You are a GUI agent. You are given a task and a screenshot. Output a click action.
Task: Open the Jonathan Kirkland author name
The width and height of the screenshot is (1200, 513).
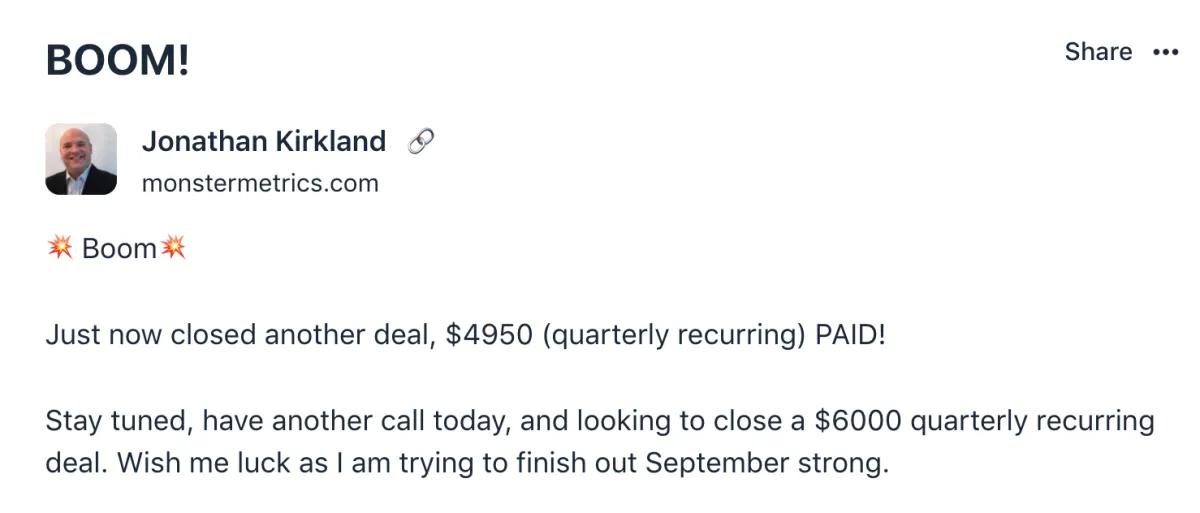[x=264, y=142]
